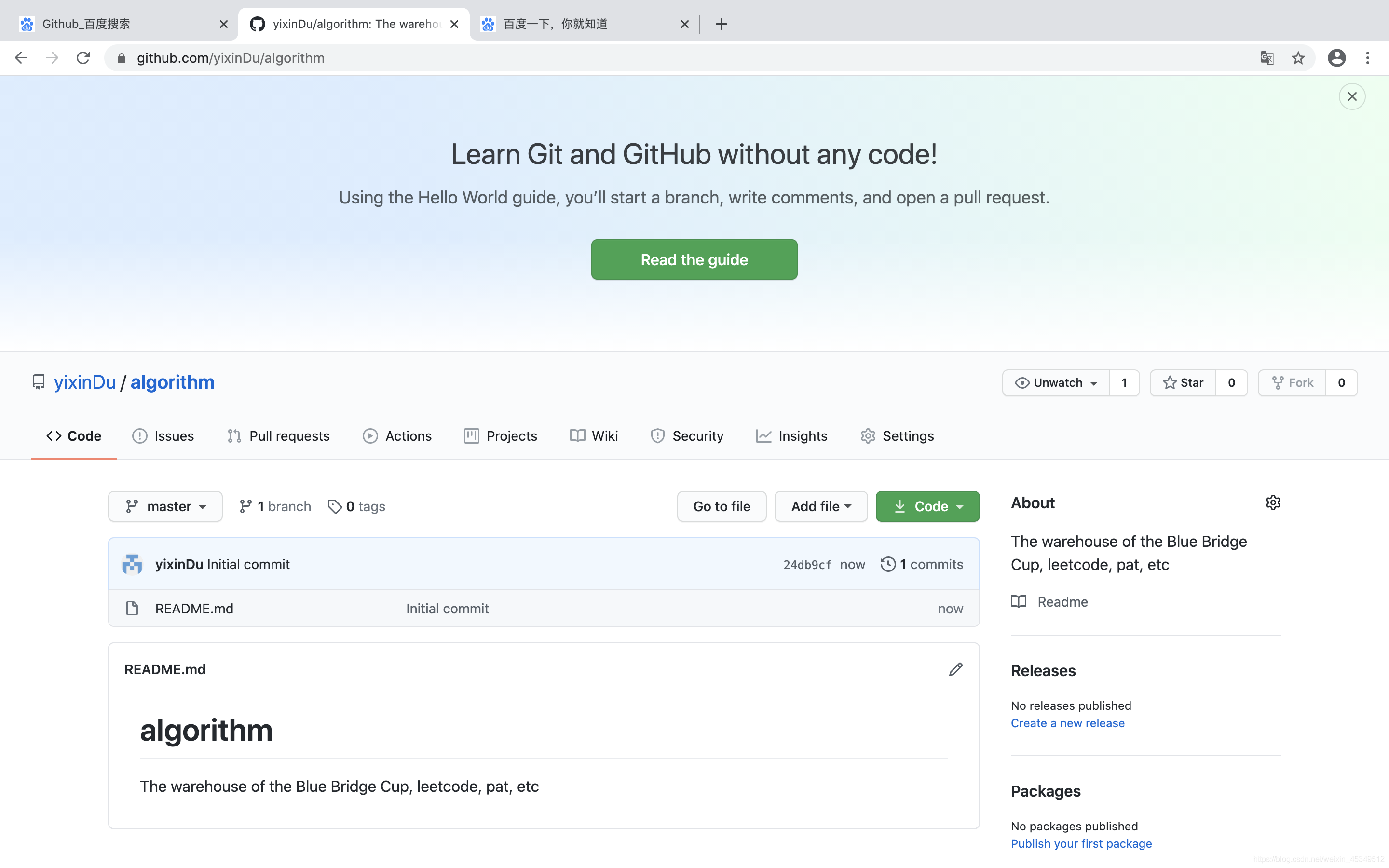Click the README.md panel header title
Viewport: 1389px width, 868px height.
tap(165, 669)
